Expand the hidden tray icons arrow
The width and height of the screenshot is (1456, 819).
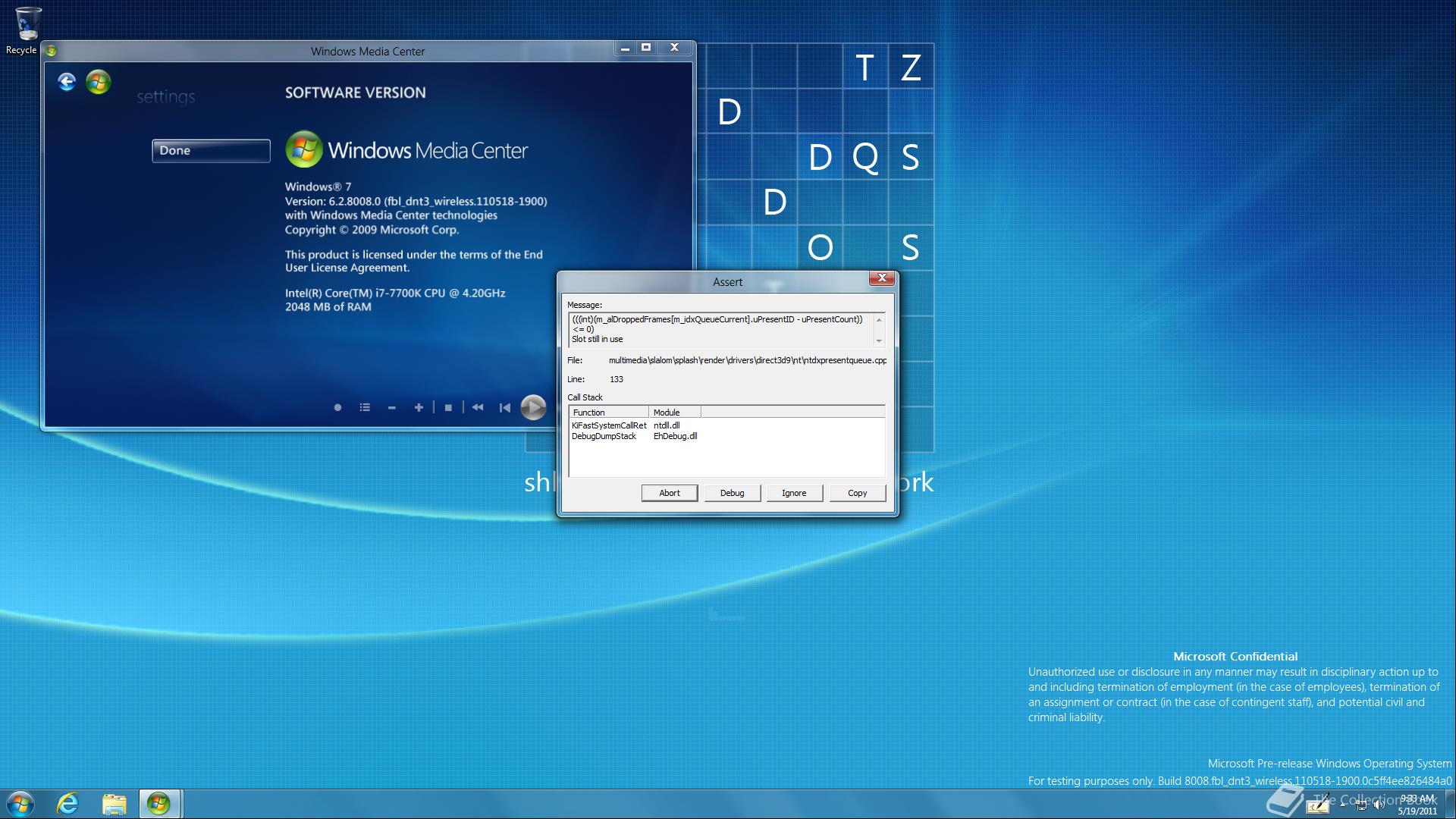pyautogui.click(x=1343, y=805)
